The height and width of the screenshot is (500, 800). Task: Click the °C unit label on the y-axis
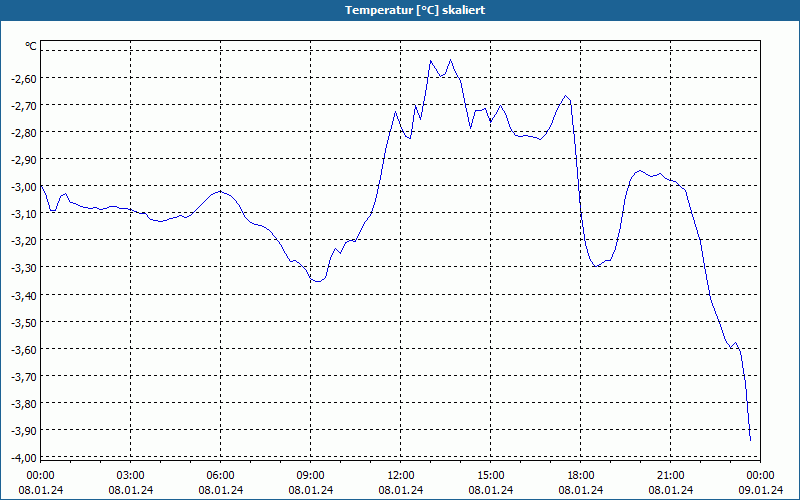tap(31, 46)
